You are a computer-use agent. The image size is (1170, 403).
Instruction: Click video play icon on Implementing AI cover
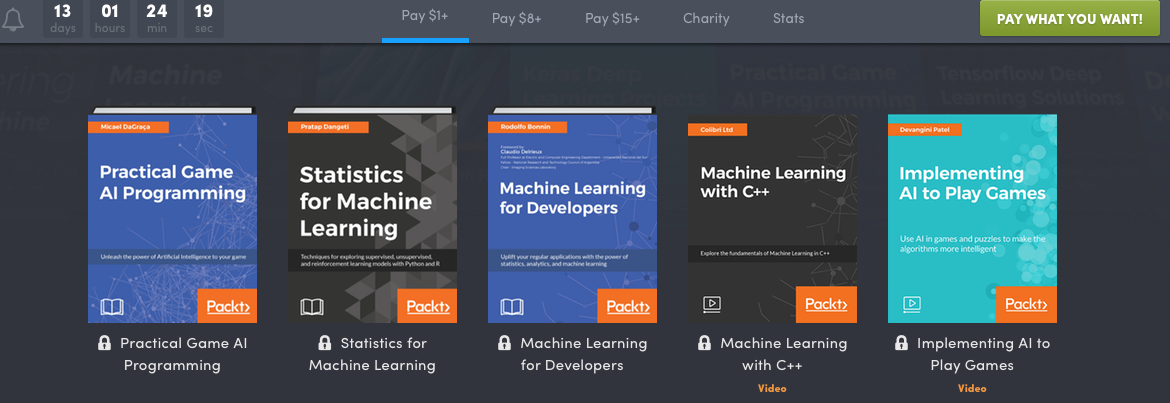(x=912, y=304)
